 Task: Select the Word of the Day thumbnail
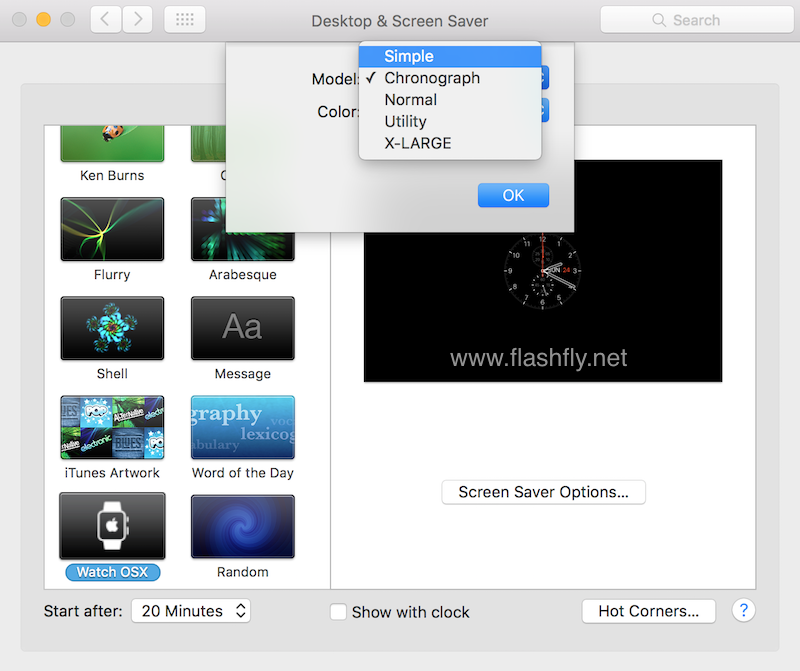click(243, 427)
